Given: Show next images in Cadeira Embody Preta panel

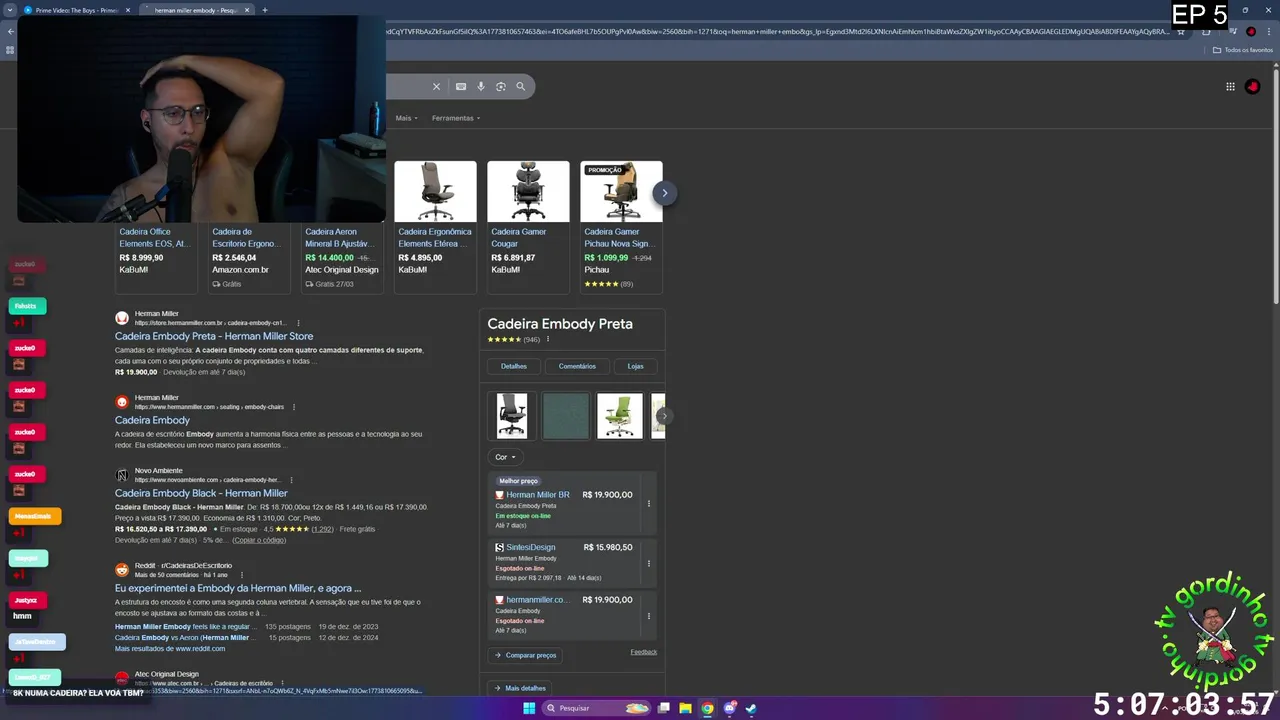Looking at the screenshot, I should pos(664,416).
